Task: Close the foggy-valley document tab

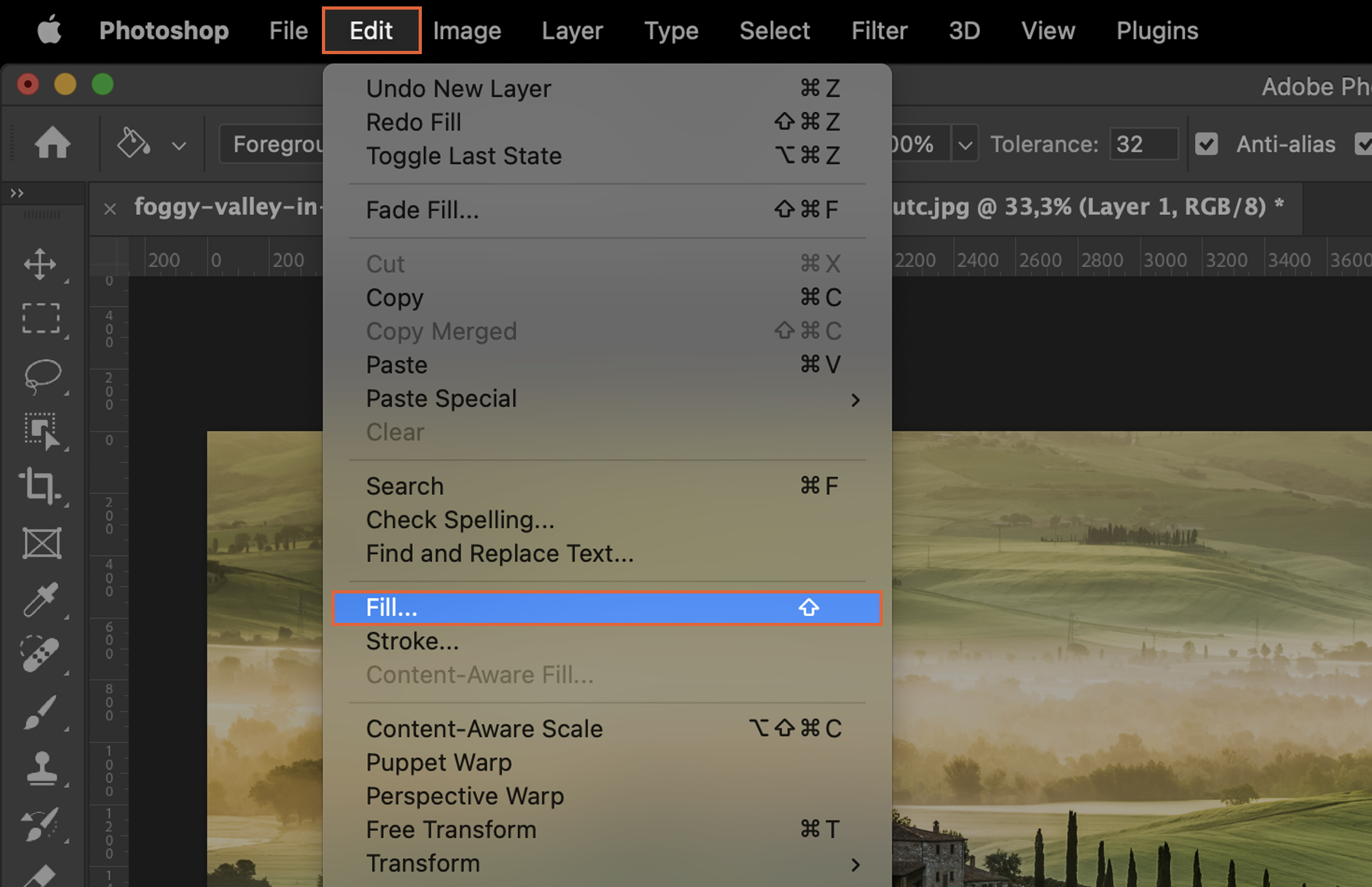Action: tap(110, 209)
